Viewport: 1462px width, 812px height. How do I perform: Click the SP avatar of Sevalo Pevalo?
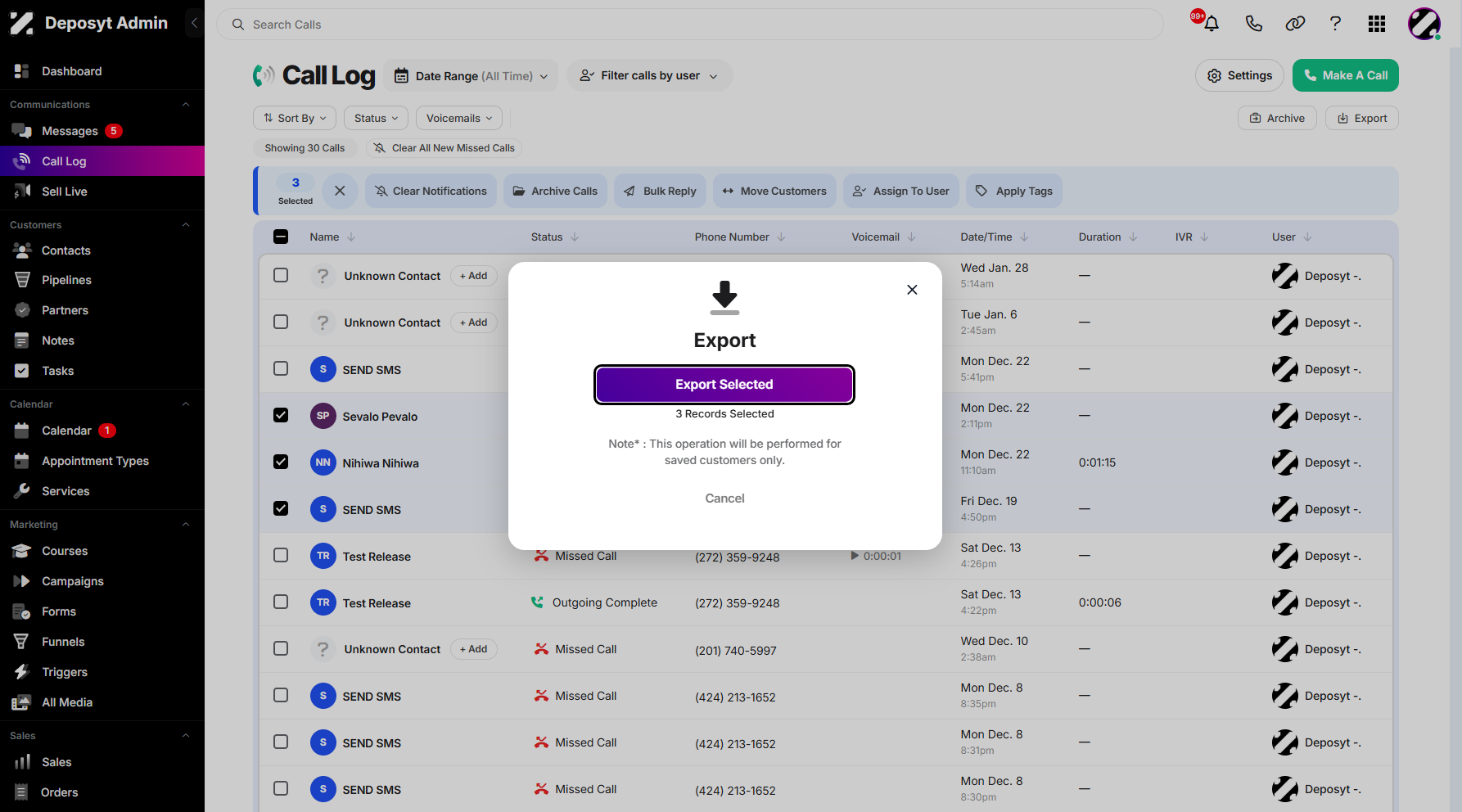coord(323,416)
